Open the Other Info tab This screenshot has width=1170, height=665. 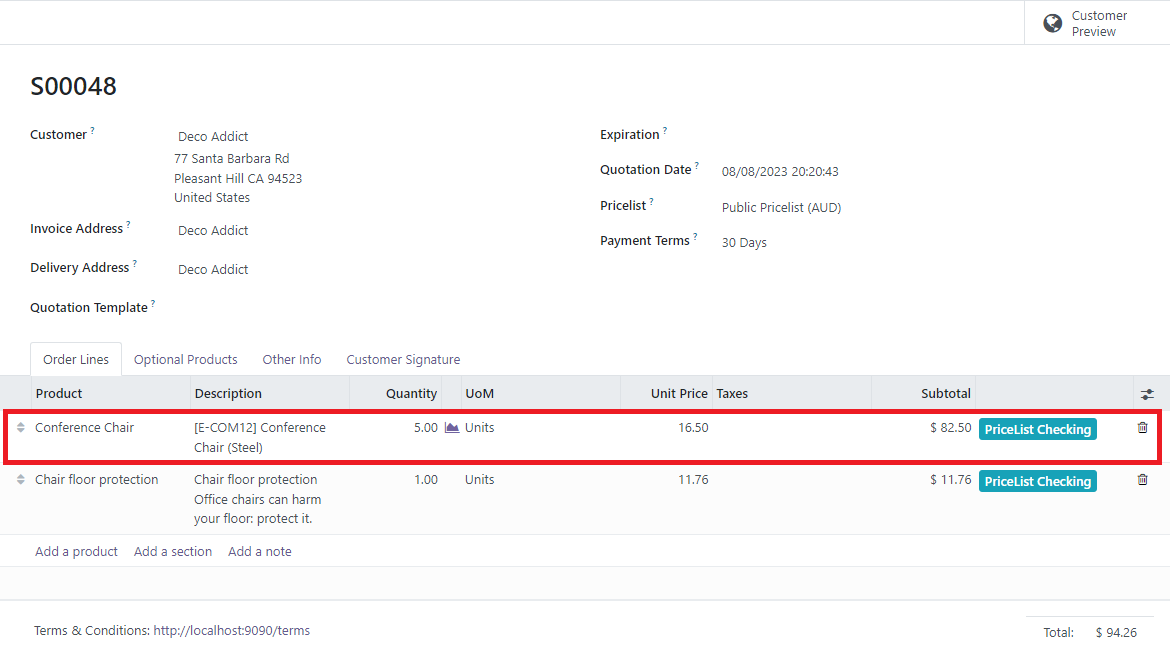coord(292,360)
